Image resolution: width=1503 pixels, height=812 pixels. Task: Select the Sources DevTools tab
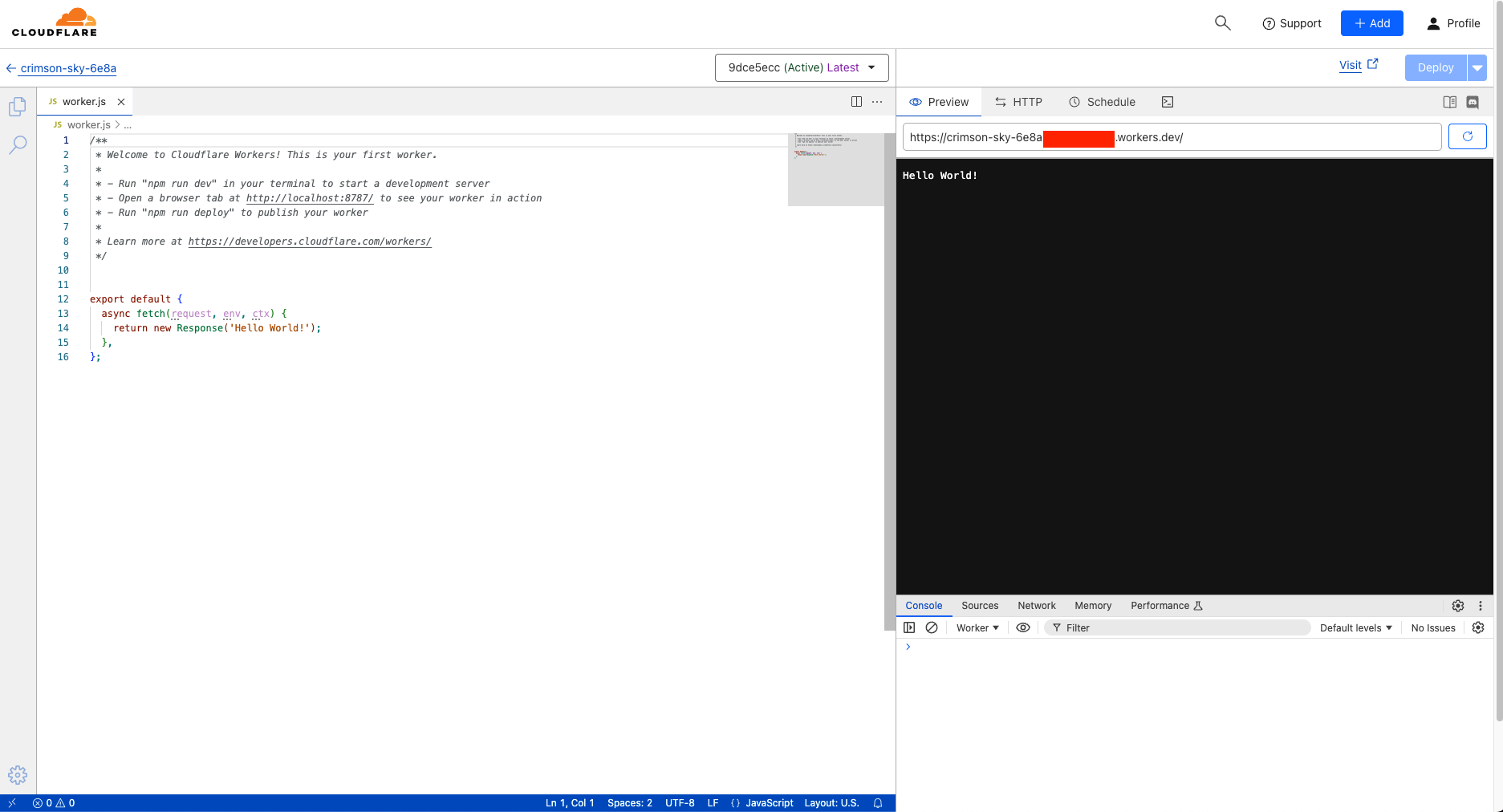coord(980,606)
